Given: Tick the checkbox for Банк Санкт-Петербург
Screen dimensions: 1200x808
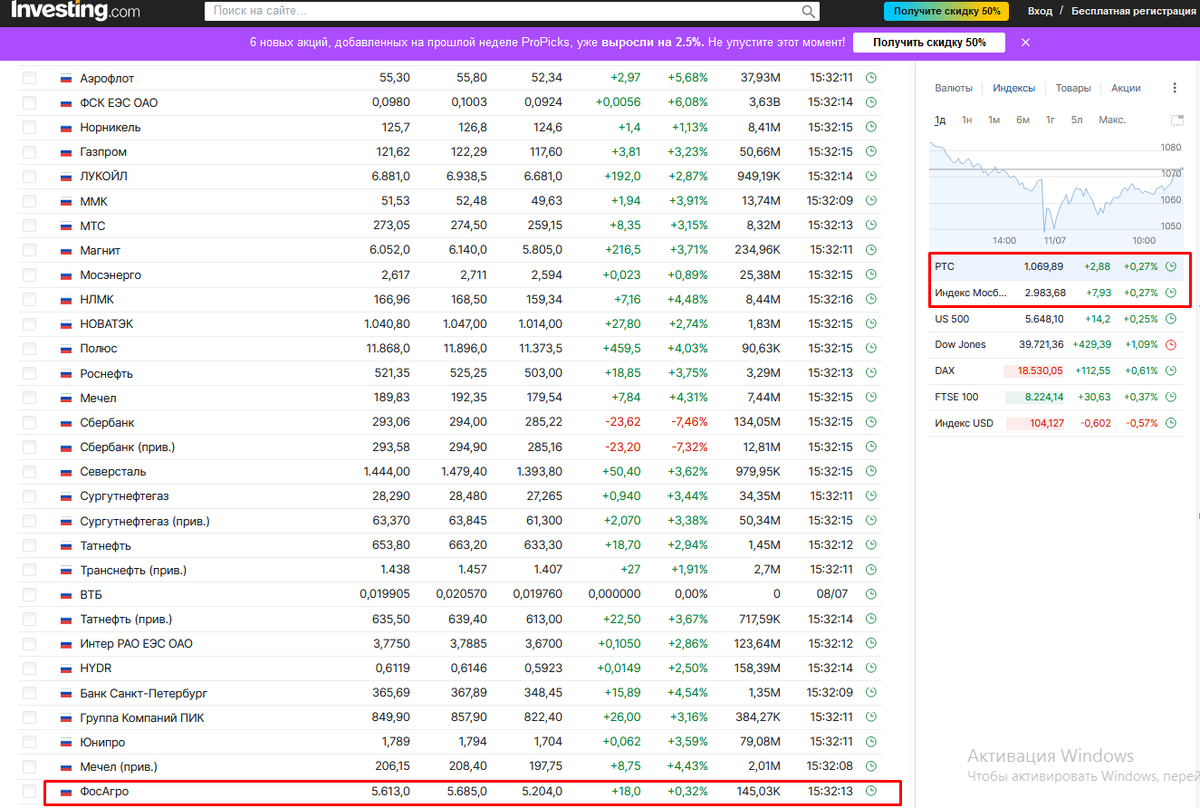Looking at the screenshot, I should 29,694.
